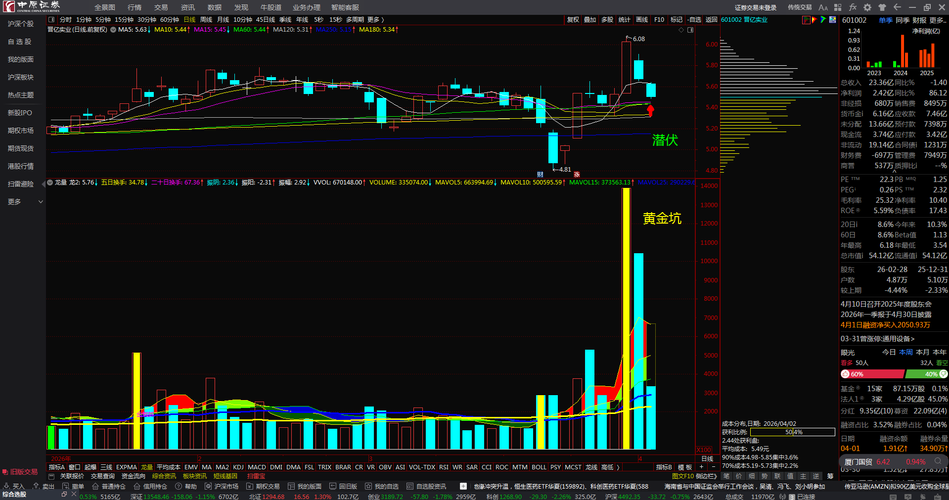Switch chart period to 5分钟
The width and height of the screenshot is (949, 500).
103,20
